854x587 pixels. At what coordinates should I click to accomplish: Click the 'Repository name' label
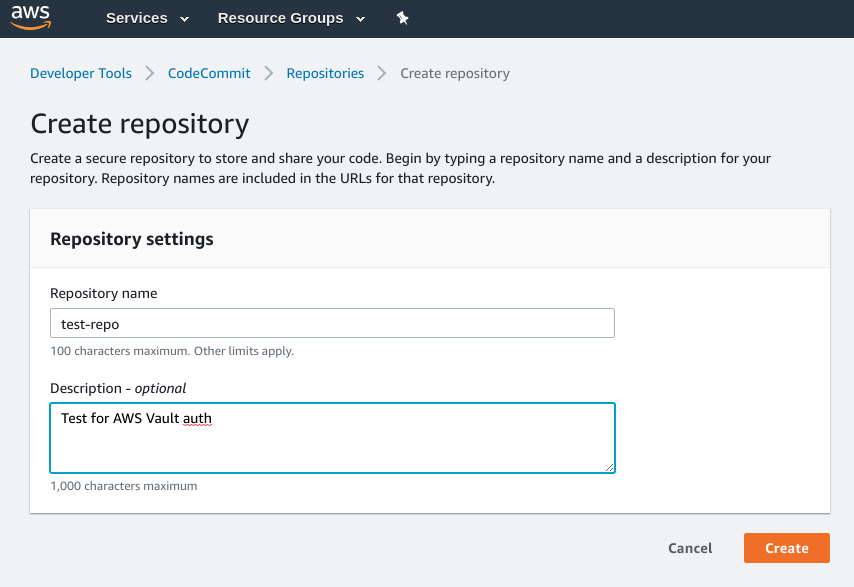[103, 293]
